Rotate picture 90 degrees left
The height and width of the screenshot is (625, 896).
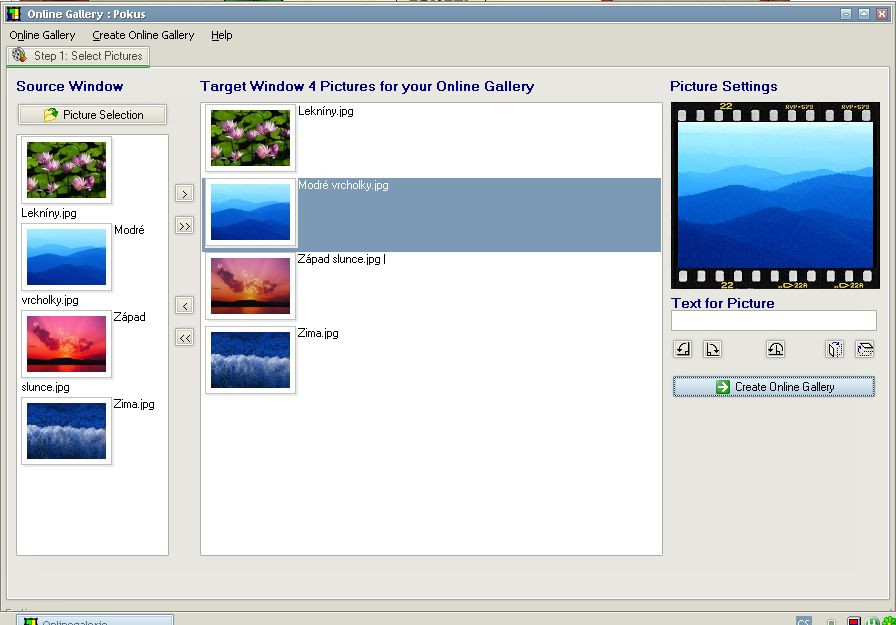point(683,349)
